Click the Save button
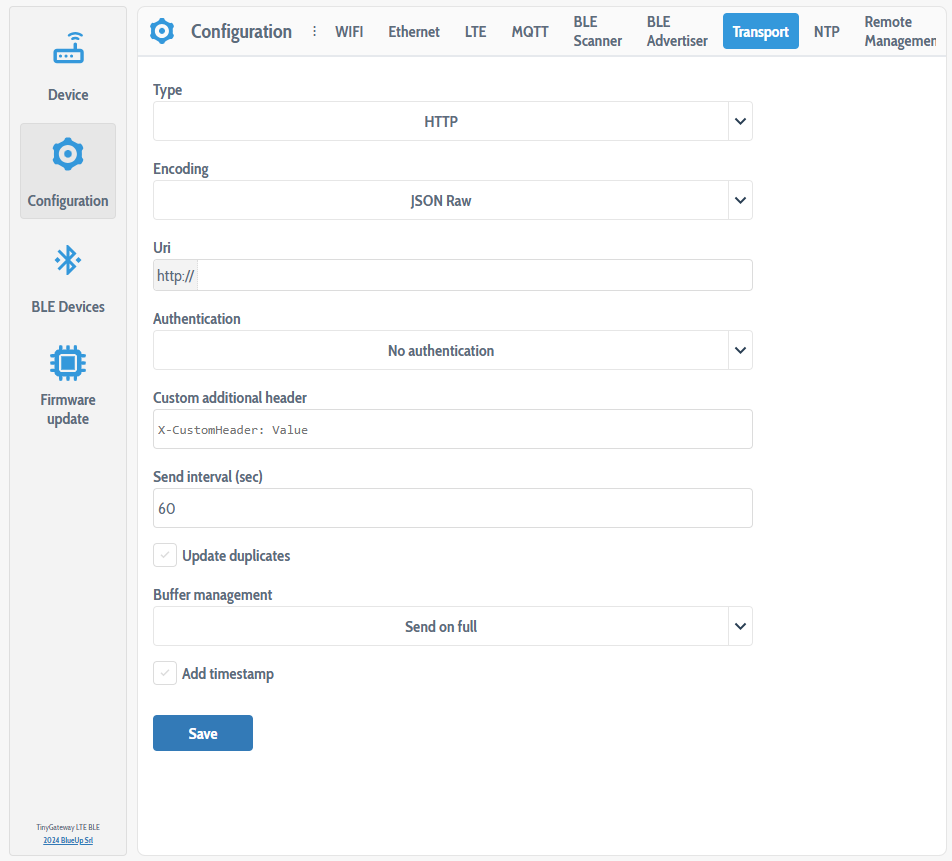Image resolution: width=952 pixels, height=861 pixels. [203, 733]
